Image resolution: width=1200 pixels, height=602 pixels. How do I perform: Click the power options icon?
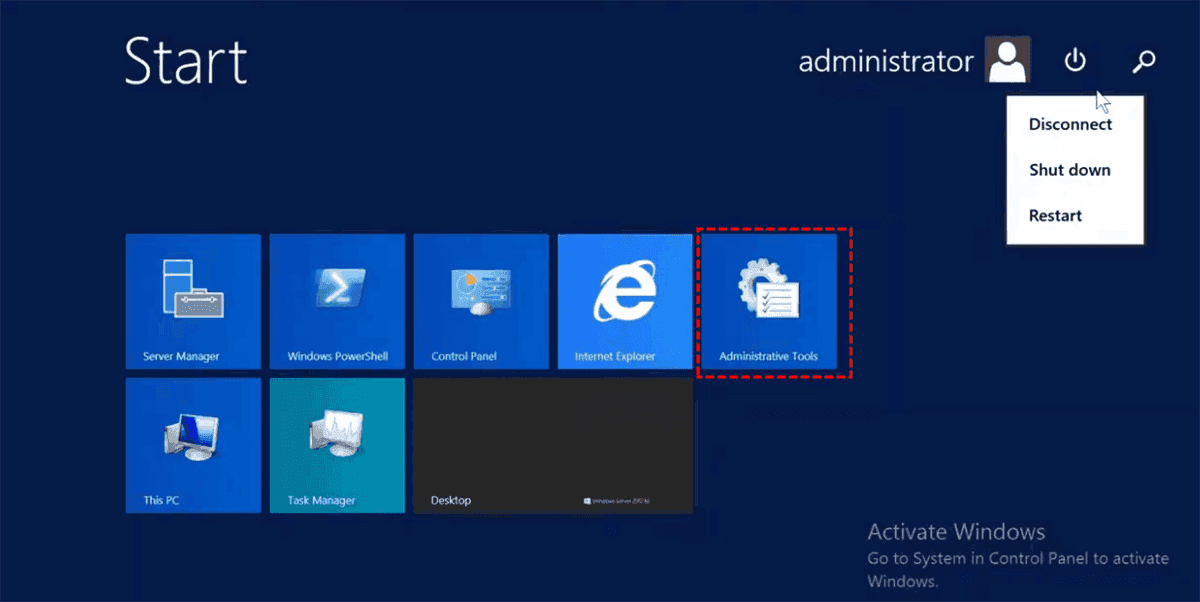coord(1075,62)
